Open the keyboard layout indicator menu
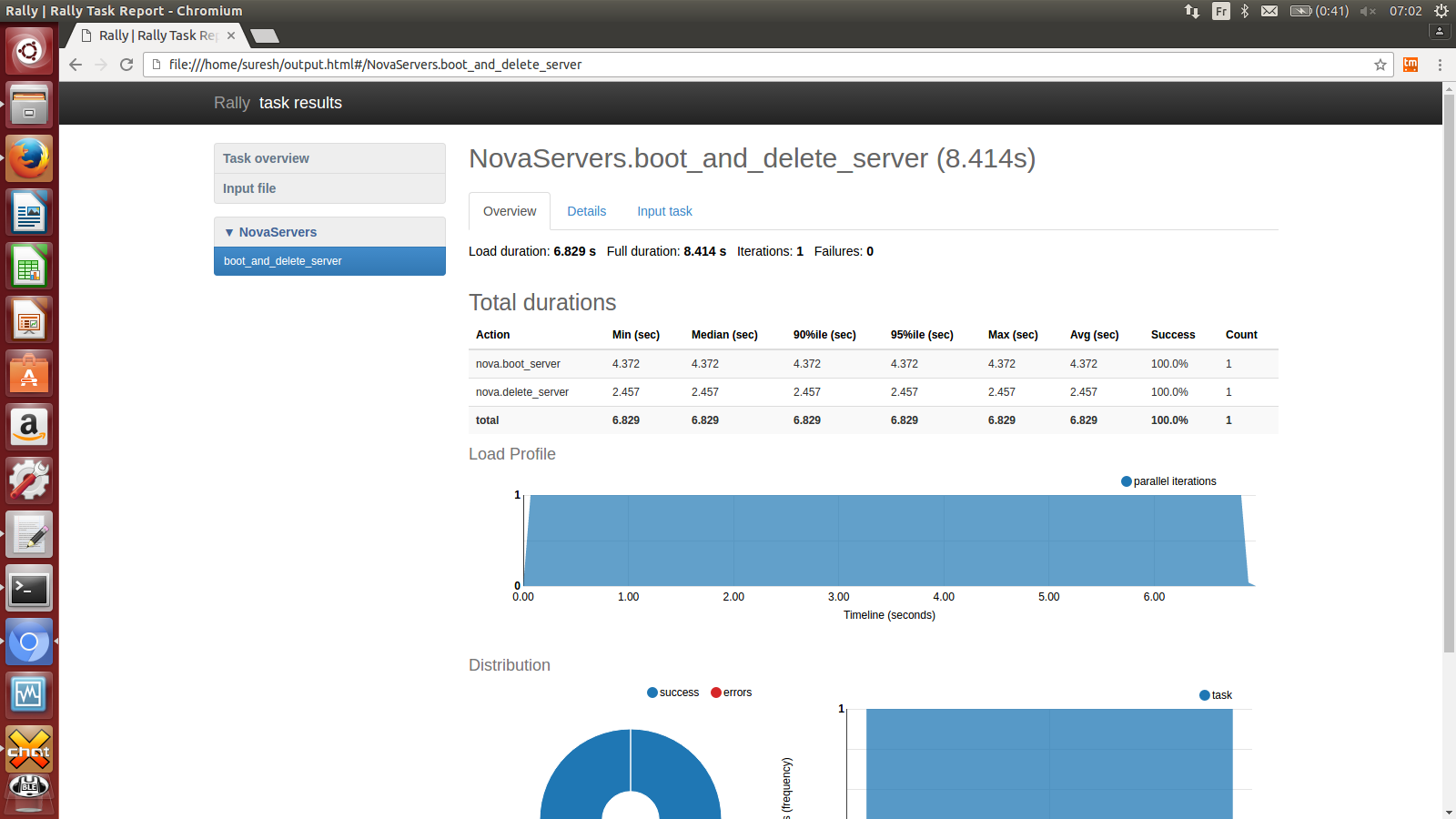The image size is (1456, 819). (1220, 11)
